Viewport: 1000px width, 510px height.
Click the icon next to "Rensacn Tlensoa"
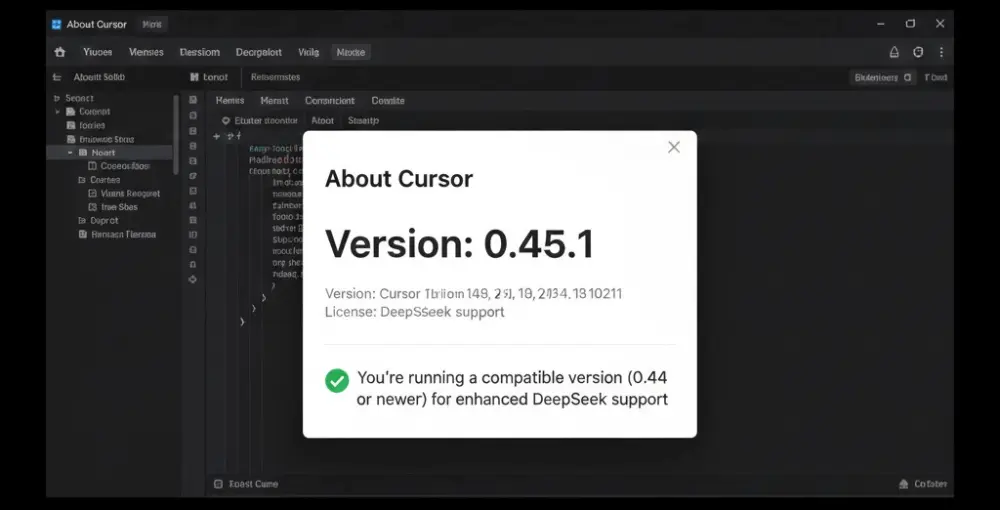(x=82, y=234)
